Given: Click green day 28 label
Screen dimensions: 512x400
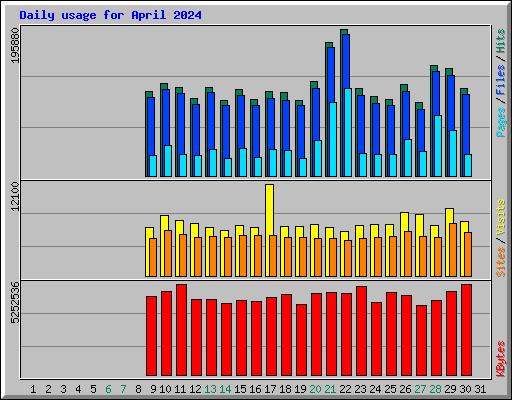Looking at the screenshot, I should [x=435, y=389].
